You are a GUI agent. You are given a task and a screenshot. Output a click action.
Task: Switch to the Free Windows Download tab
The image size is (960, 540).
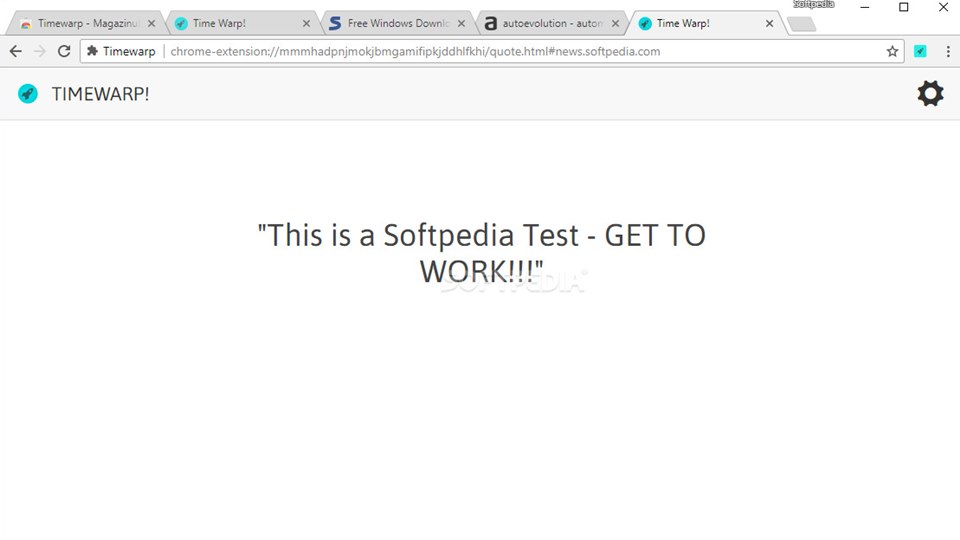click(x=397, y=23)
